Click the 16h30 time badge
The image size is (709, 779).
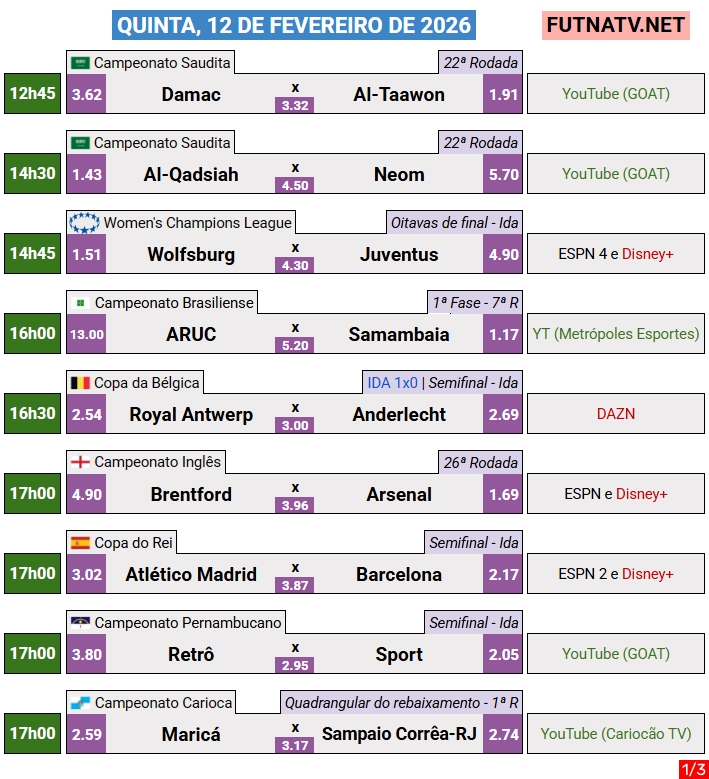pos(33,414)
